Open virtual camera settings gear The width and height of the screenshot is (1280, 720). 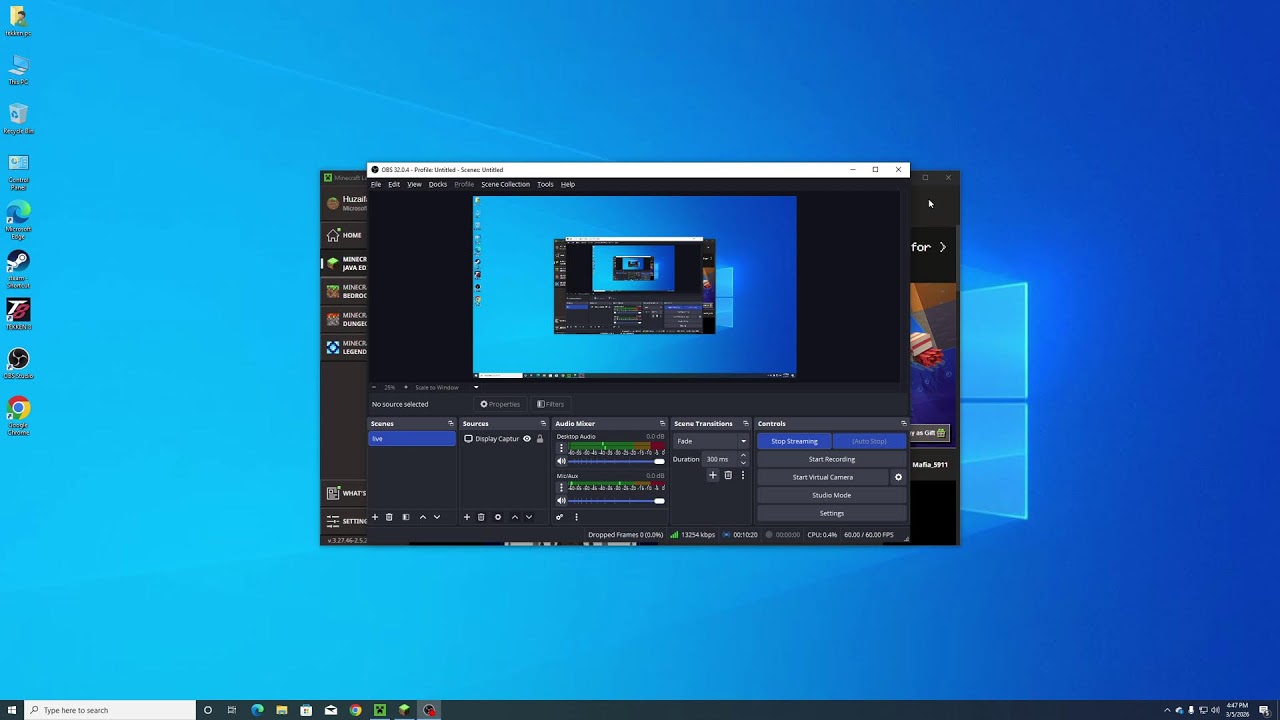point(898,477)
